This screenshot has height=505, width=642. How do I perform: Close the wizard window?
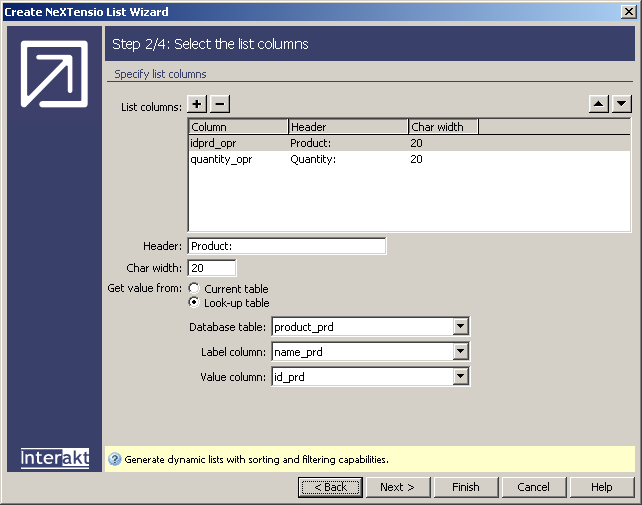click(x=628, y=12)
